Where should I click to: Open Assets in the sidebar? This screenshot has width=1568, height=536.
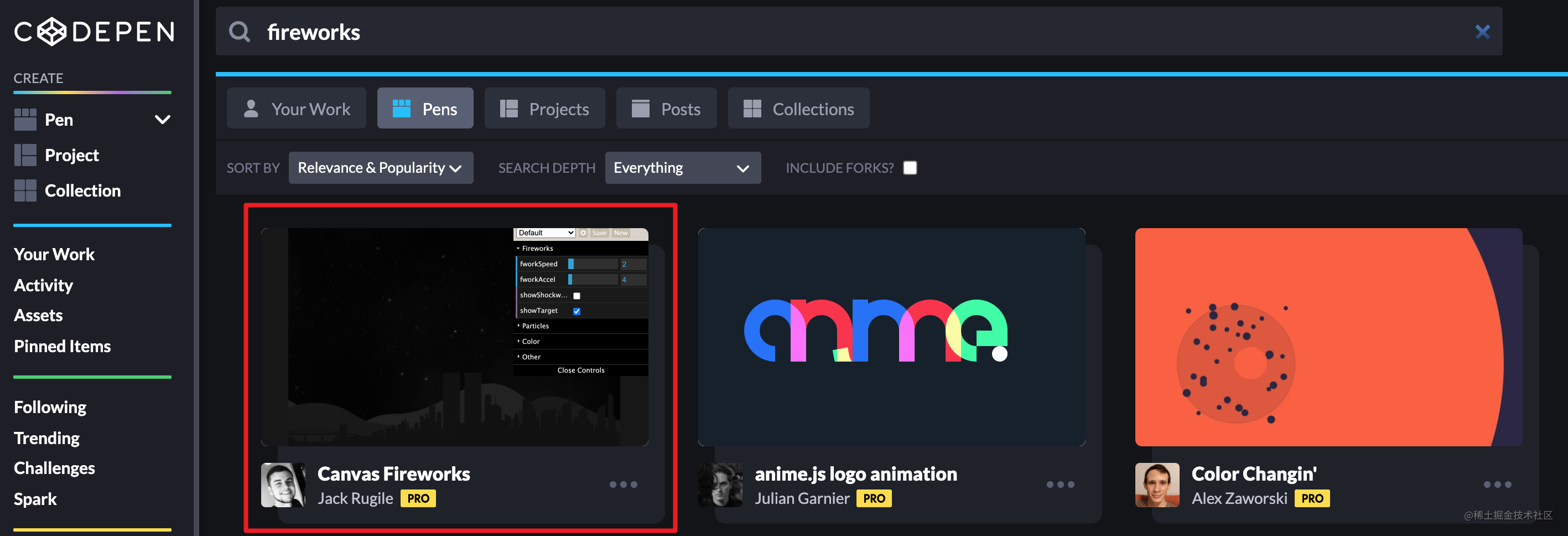pos(38,316)
